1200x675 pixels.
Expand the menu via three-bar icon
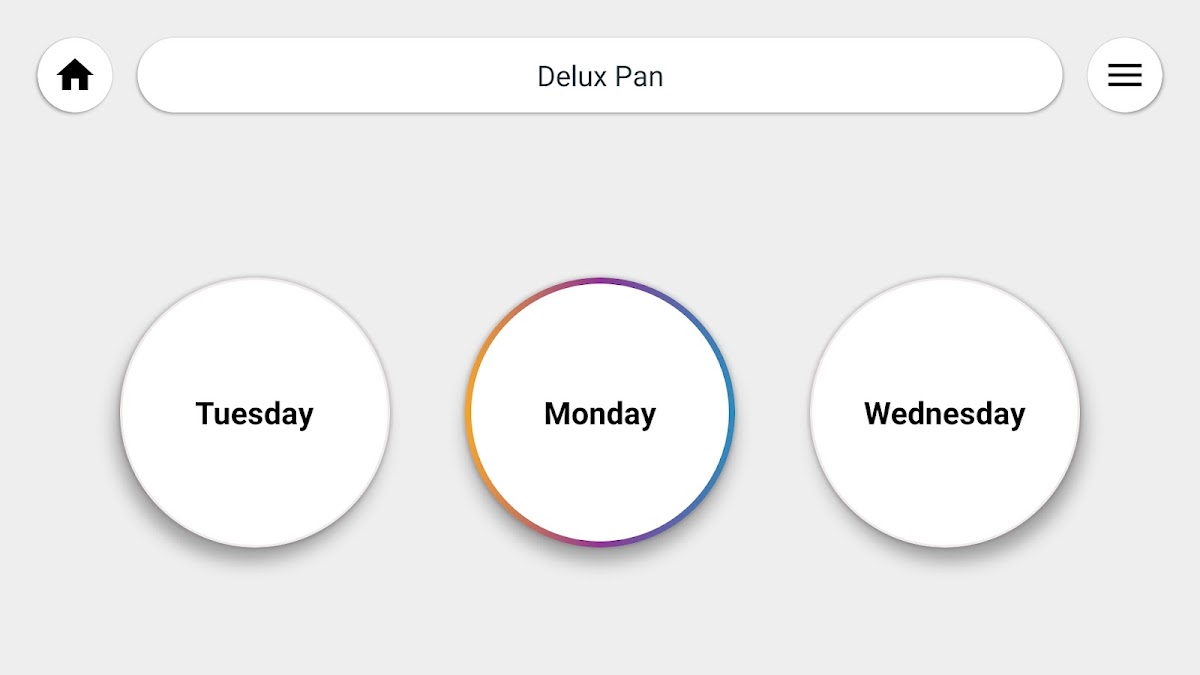click(1124, 75)
